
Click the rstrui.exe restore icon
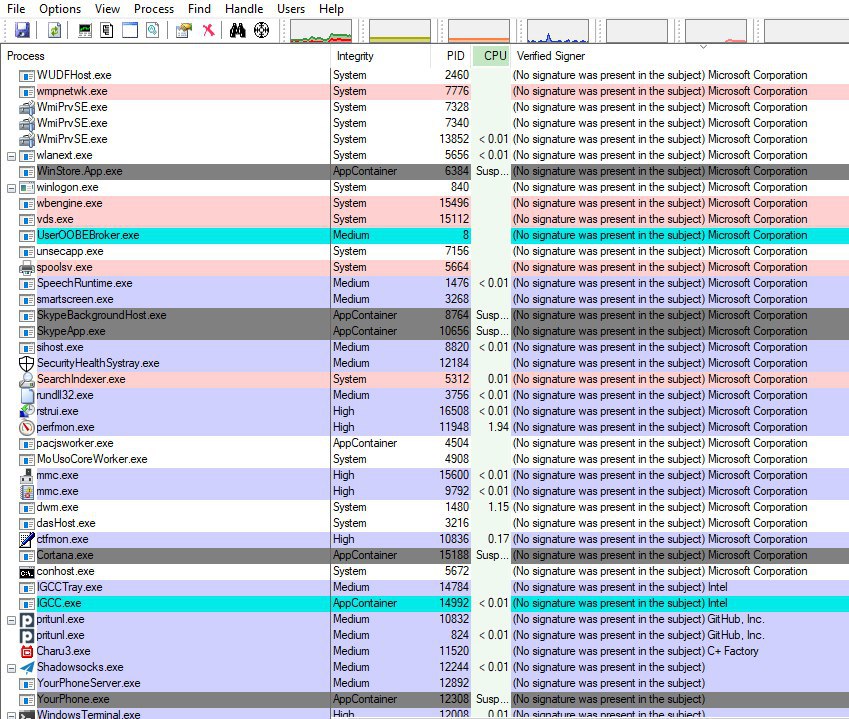click(27, 411)
